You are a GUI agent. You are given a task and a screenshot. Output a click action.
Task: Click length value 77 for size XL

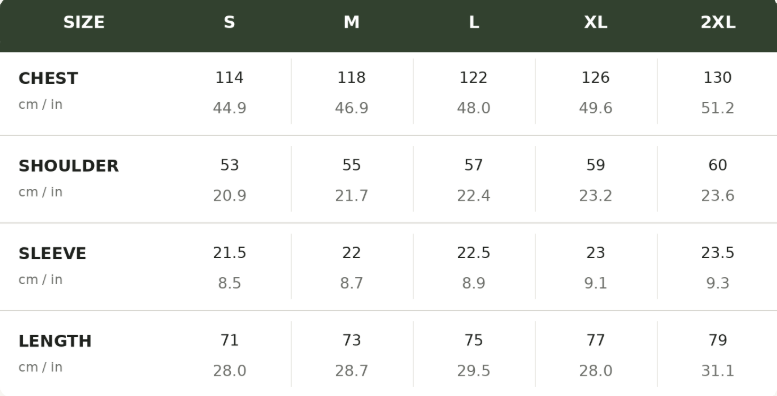[596, 340]
